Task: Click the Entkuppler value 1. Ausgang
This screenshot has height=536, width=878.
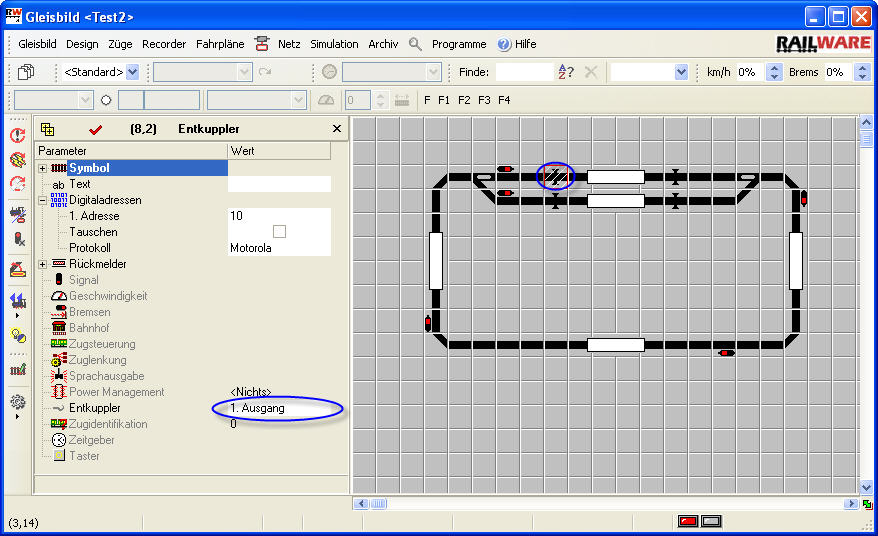Action: [x=258, y=408]
